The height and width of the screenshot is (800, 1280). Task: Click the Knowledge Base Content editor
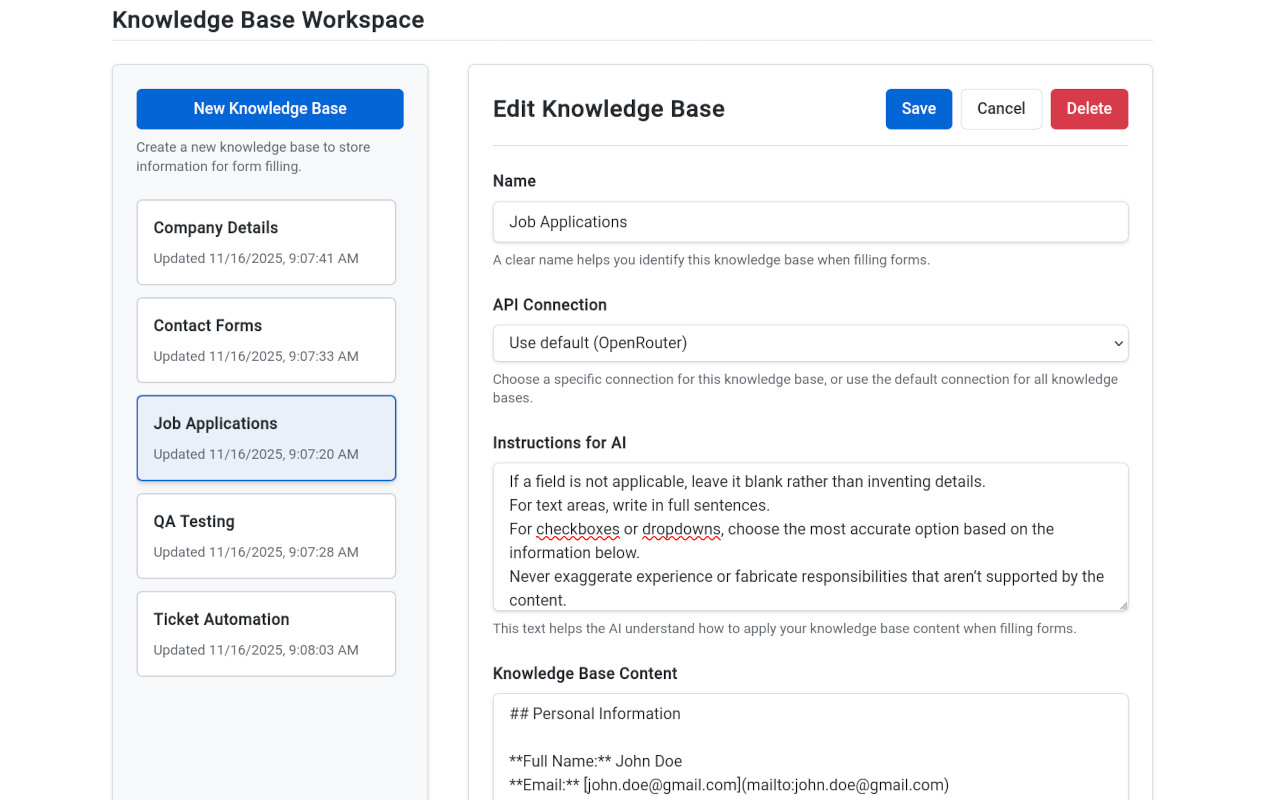(x=810, y=745)
